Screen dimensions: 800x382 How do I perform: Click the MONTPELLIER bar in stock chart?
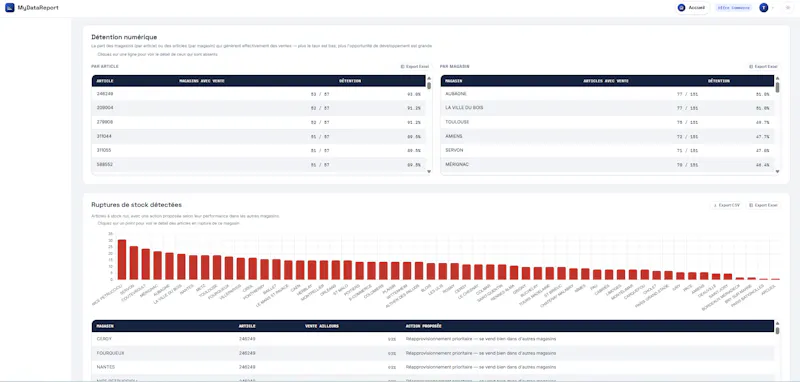324,270
